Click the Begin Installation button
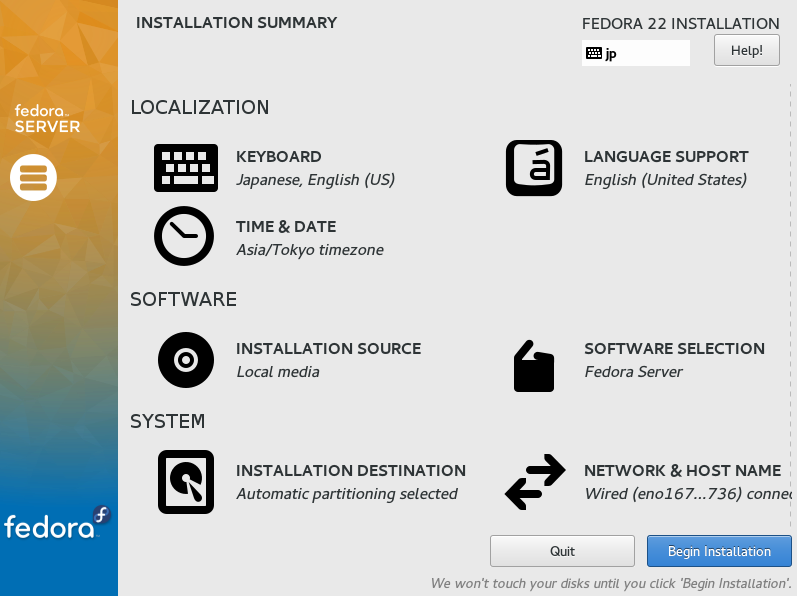 click(719, 551)
